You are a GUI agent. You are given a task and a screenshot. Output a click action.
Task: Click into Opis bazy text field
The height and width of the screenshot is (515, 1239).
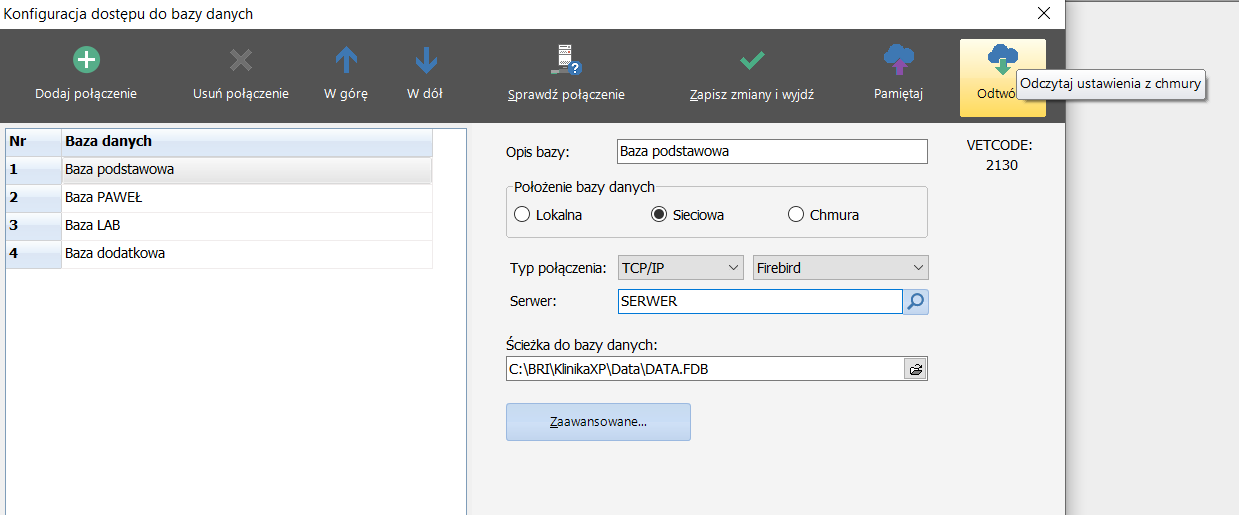click(773, 151)
